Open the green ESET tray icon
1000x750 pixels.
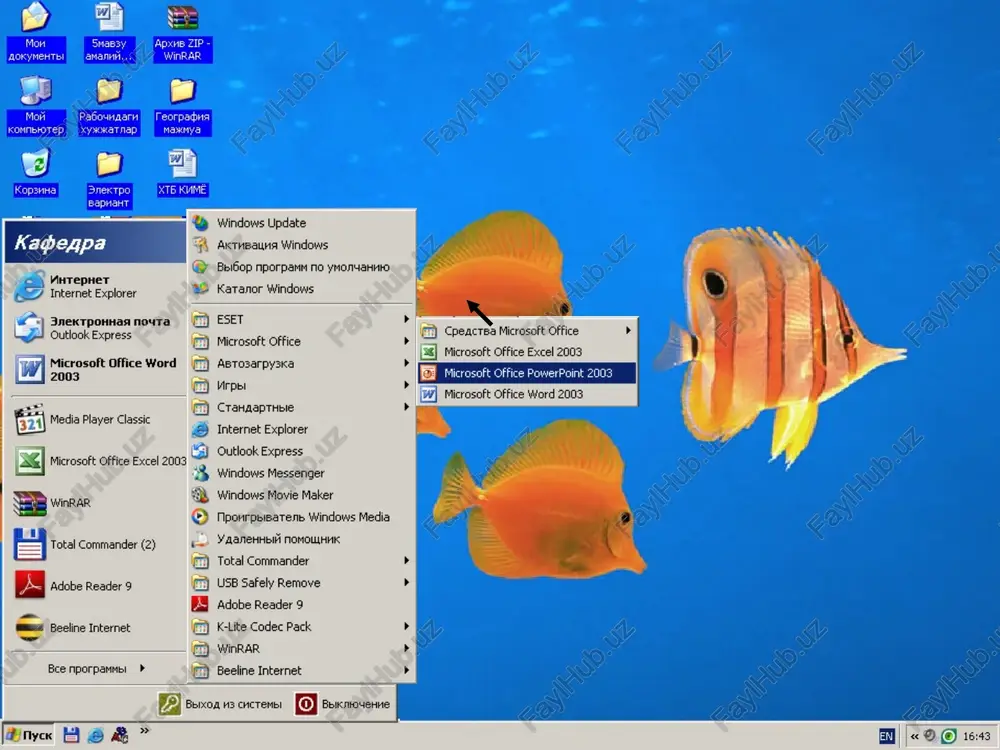pos(949,737)
